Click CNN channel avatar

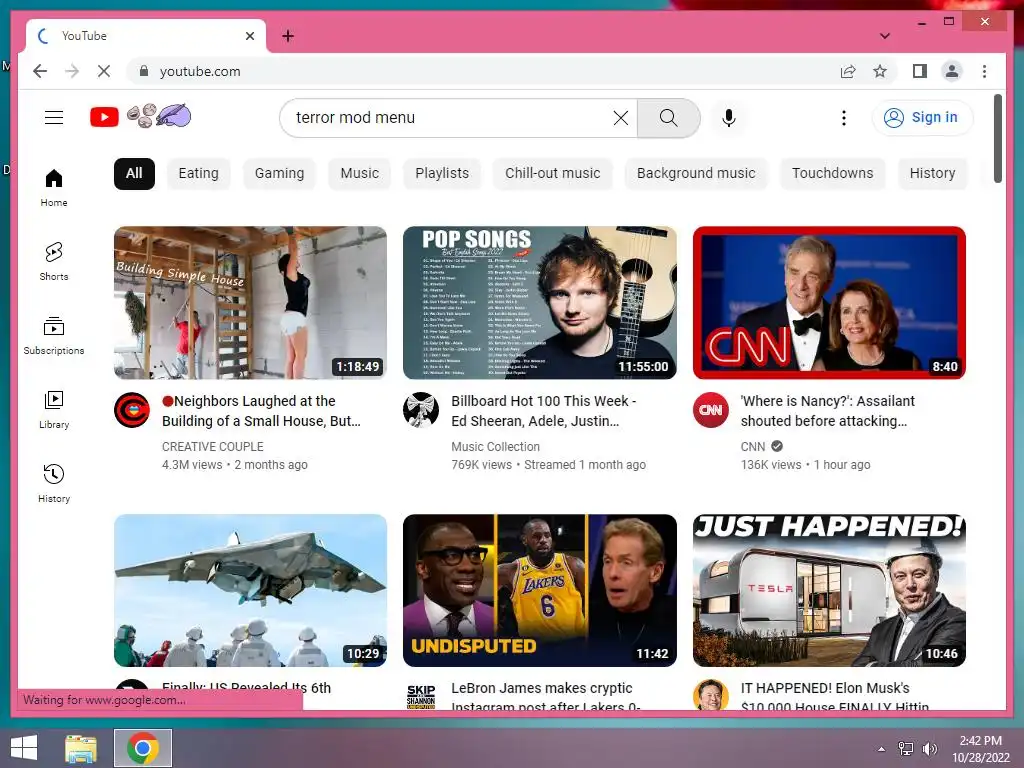[711, 410]
